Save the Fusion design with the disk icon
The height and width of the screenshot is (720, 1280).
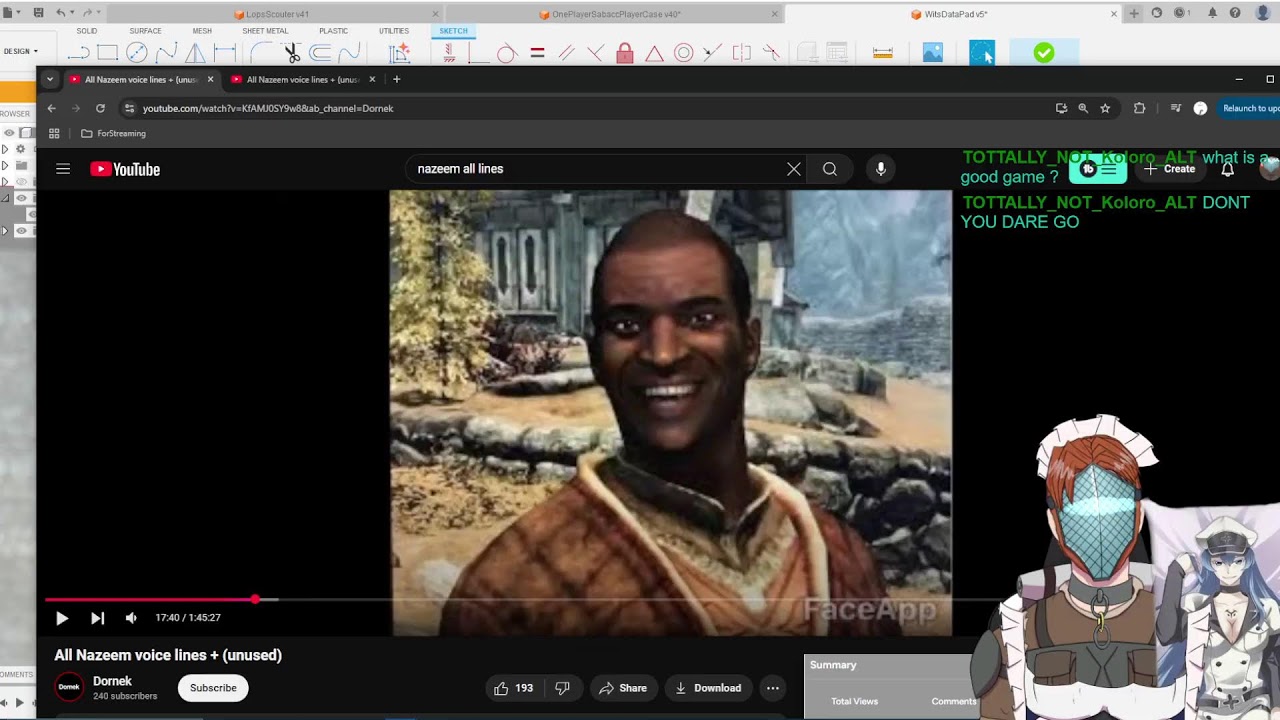[x=38, y=13]
